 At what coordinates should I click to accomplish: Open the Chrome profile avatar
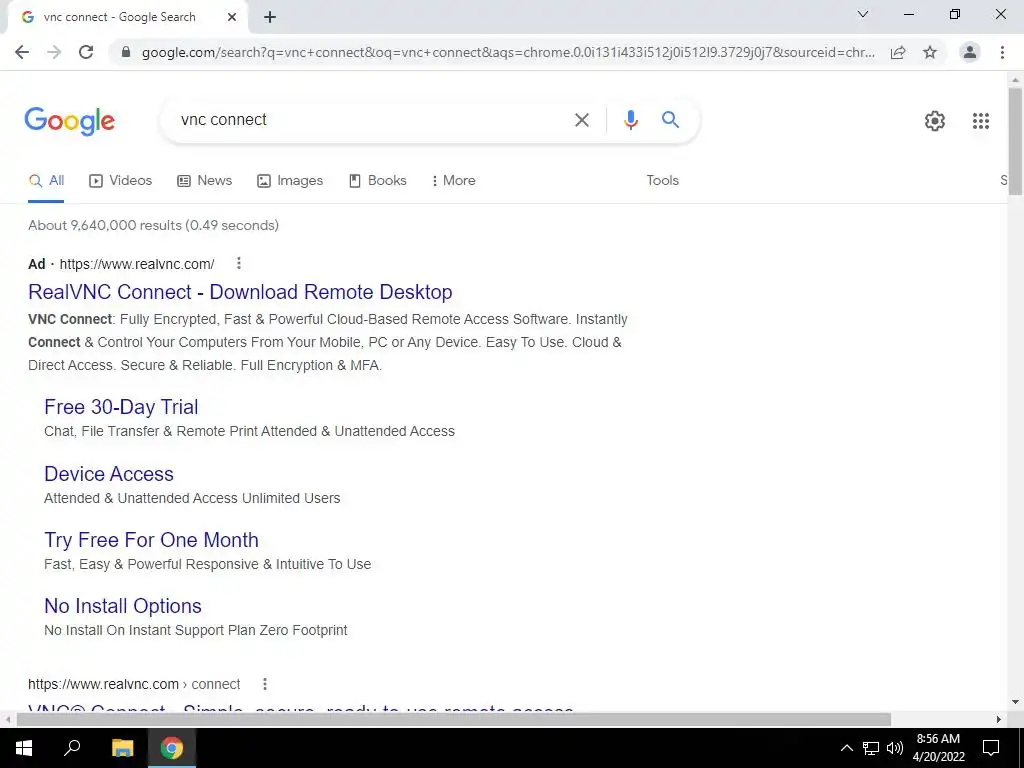(970, 52)
